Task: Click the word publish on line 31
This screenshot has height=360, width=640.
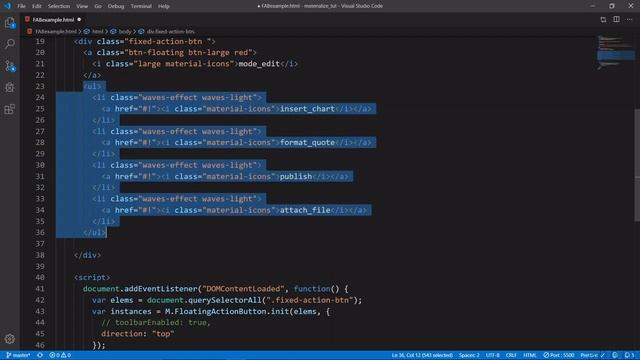Action: point(296,176)
